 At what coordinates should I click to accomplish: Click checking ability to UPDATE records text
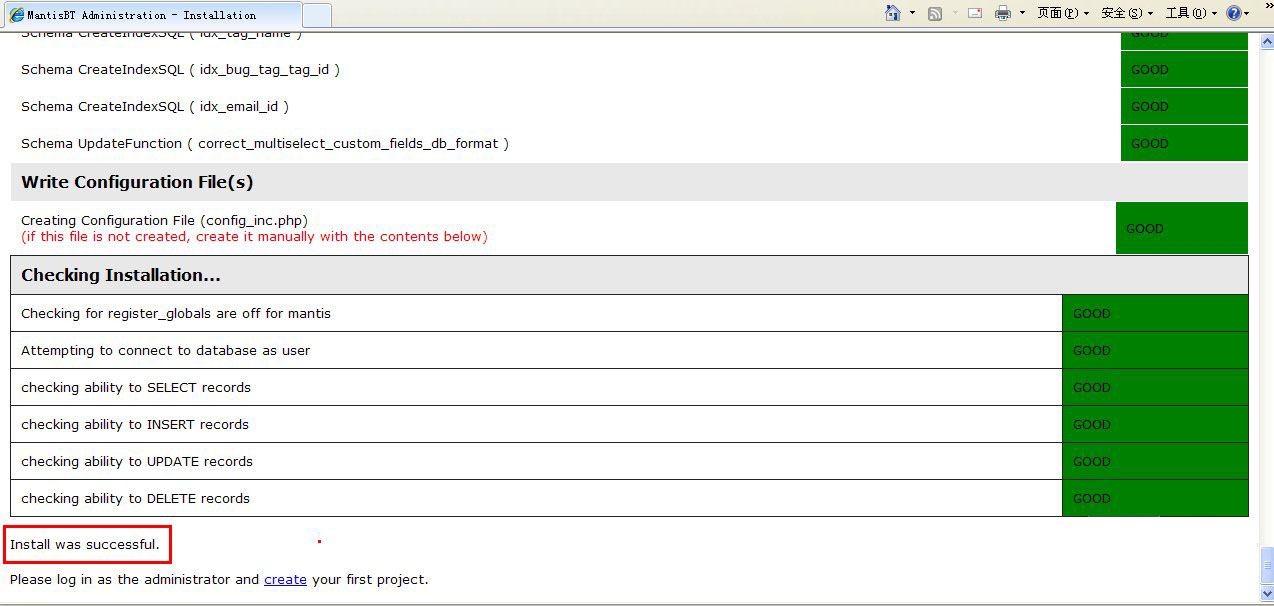[x=137, y=461]
